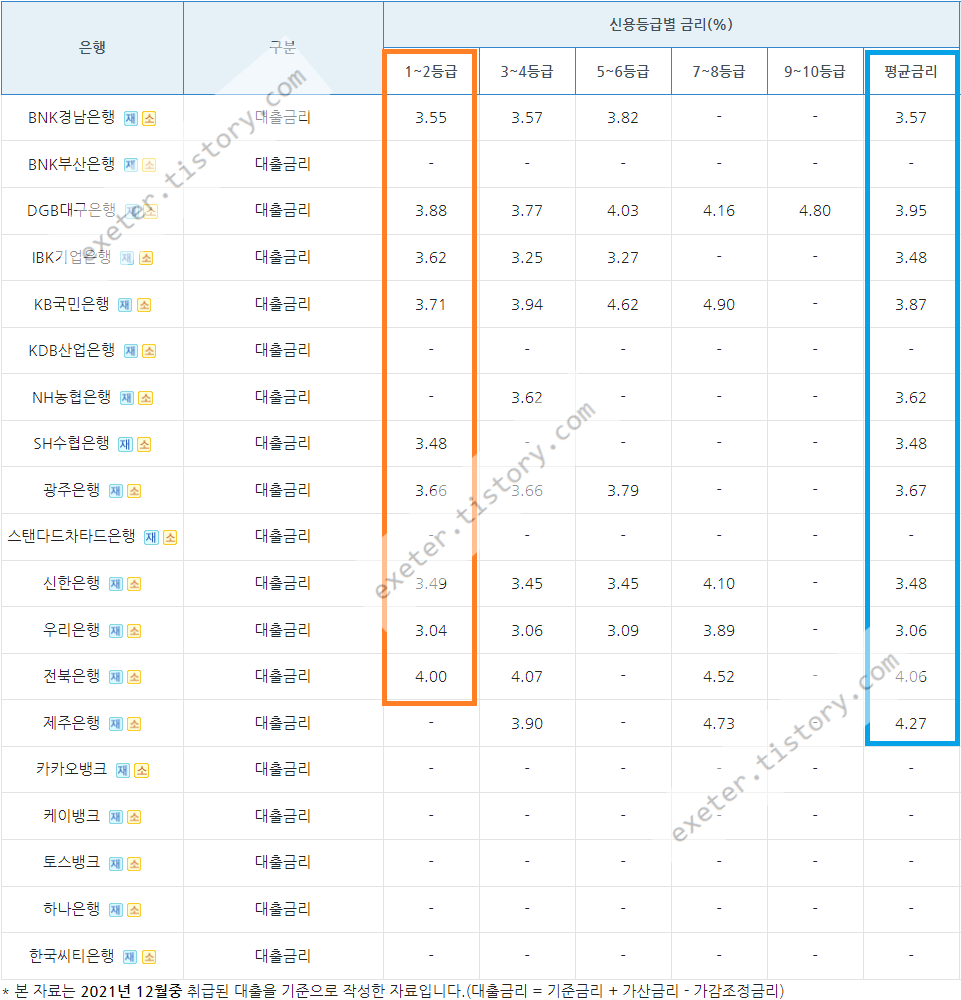Click the blue 재 icon next to 신한은행

pos(115,584)
